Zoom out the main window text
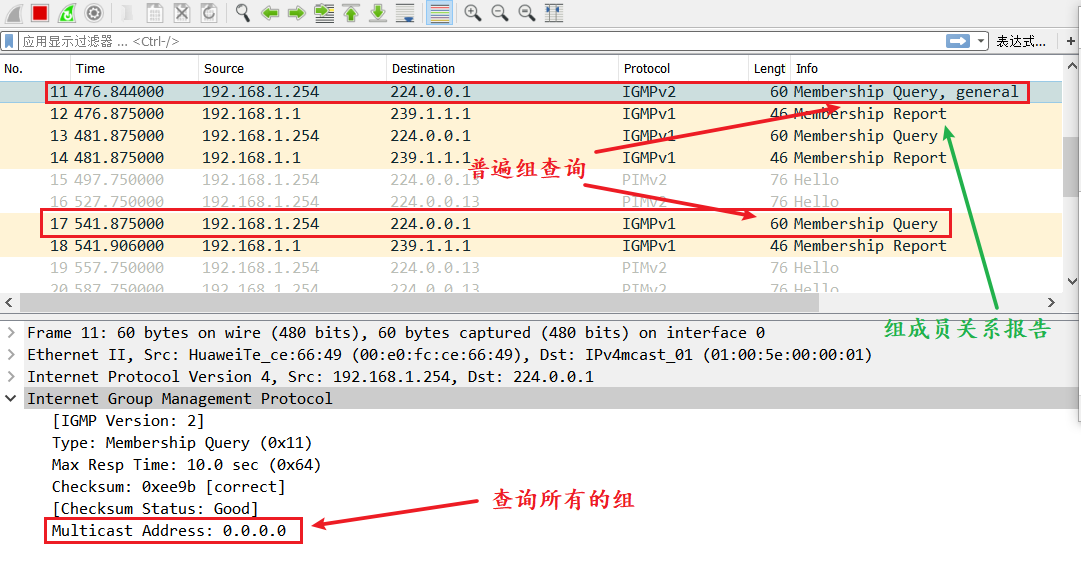1081x580 pixels. click(x=500, y=12)
